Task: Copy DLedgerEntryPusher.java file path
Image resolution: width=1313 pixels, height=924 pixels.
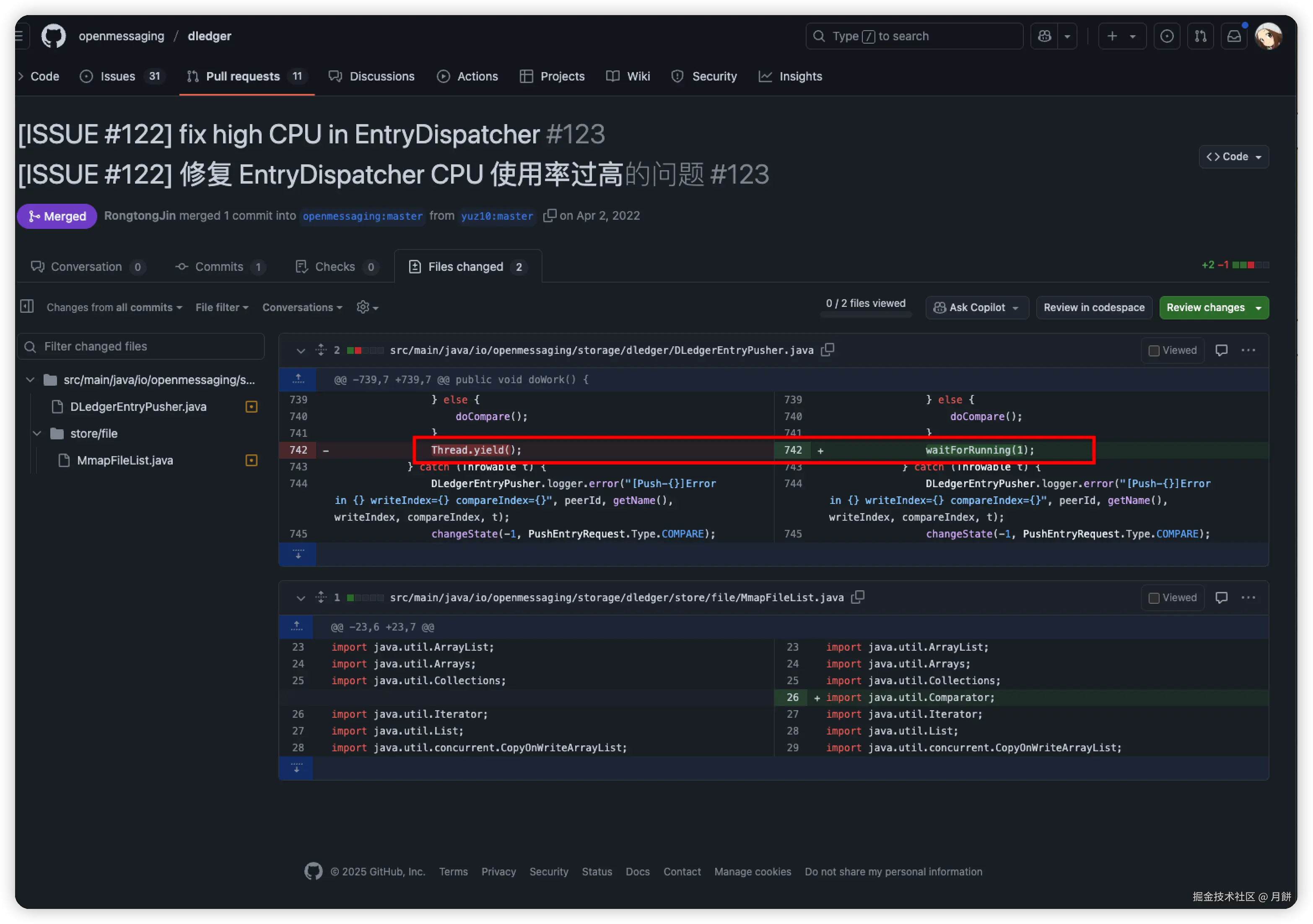Action: coord(828,349)
